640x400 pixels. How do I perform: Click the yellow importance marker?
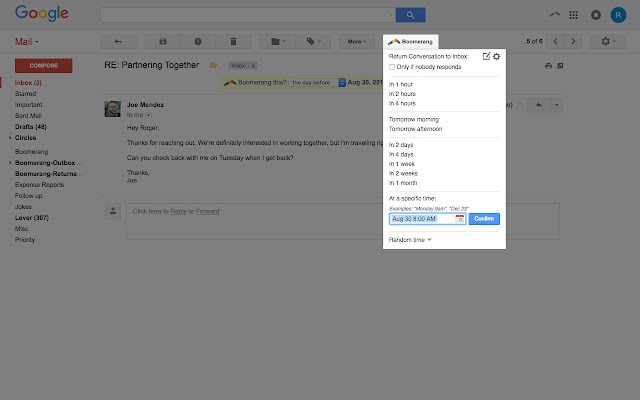(213, 65)
